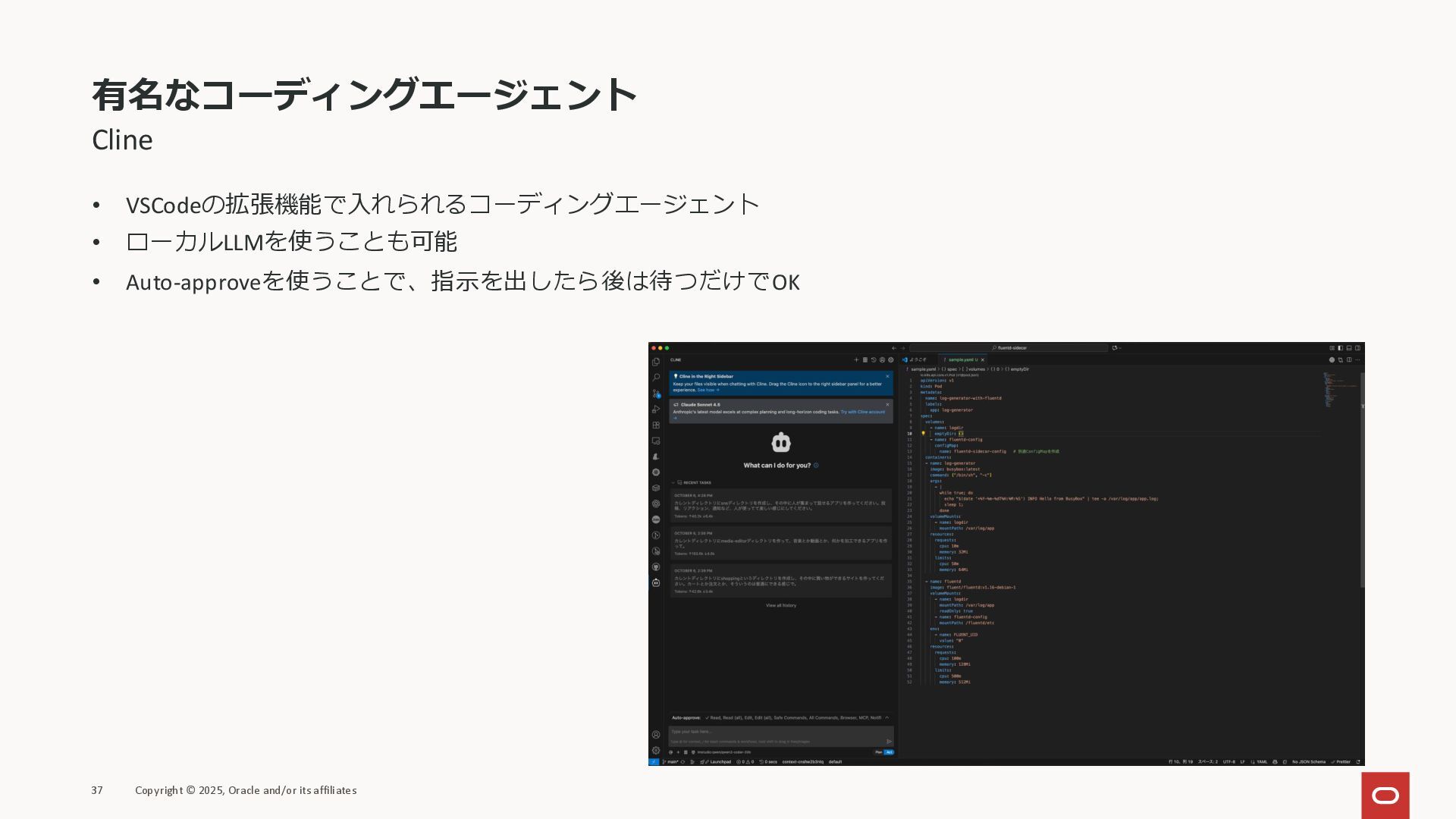Open the Explorer icon in activity bar
Viewport: 1456px width, 819px height.
tap(656, 362)
